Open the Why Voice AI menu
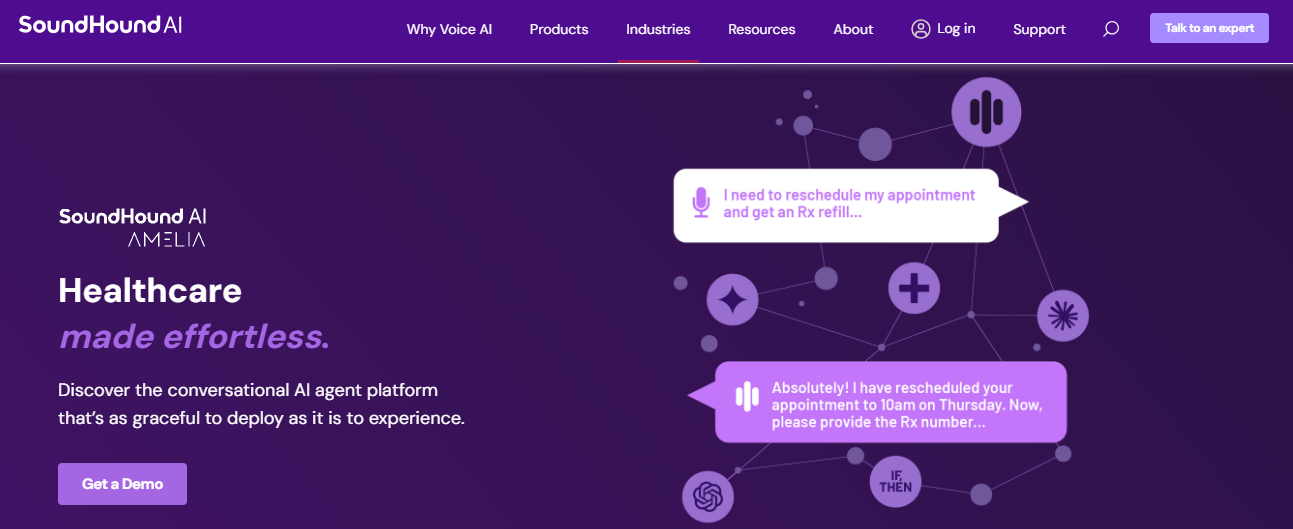Image resolution: width=1293 pixels, height=529 pixels. pos(449,29)
